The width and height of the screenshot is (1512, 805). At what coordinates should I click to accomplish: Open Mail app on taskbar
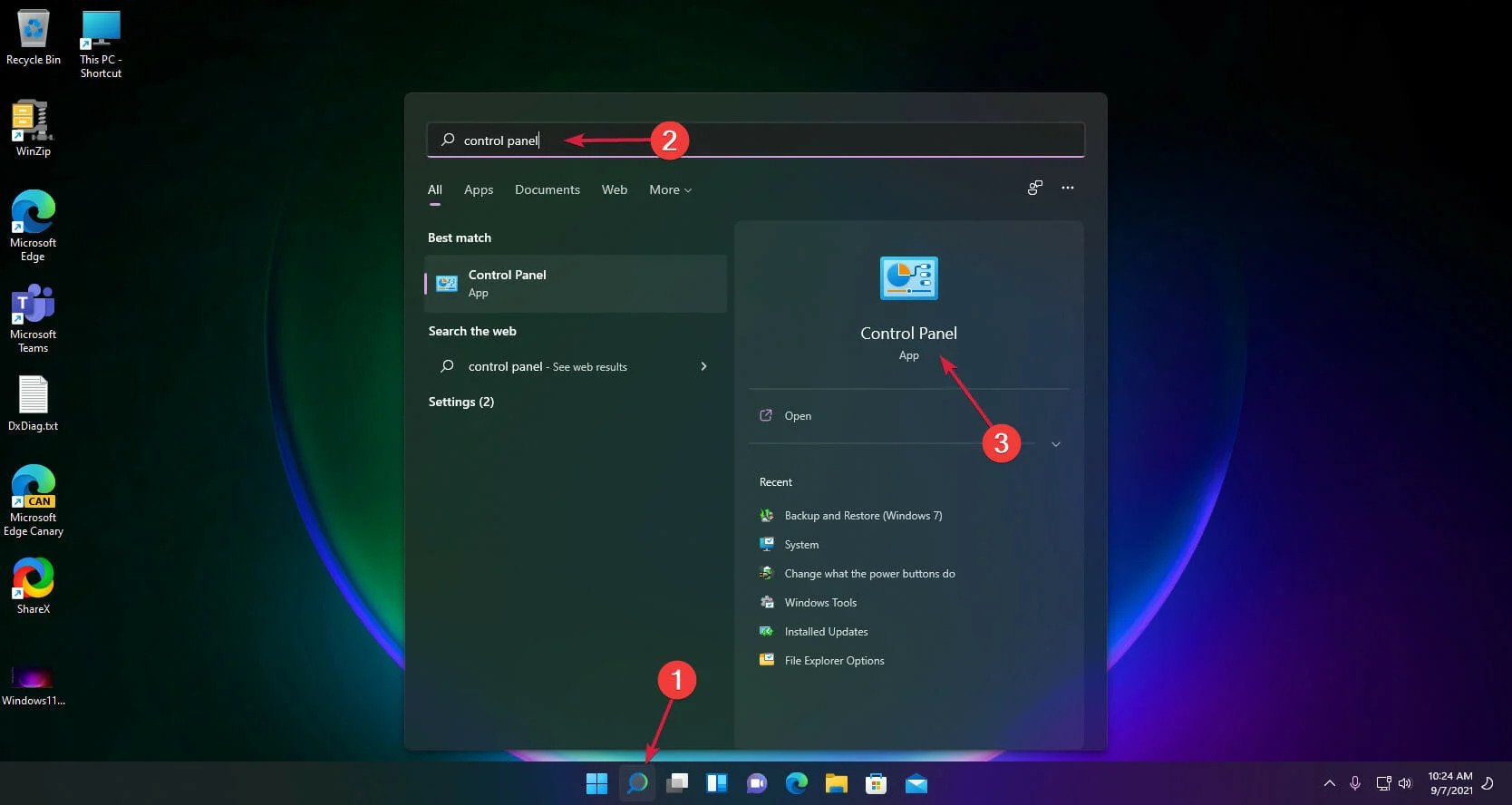coord(916,783)
